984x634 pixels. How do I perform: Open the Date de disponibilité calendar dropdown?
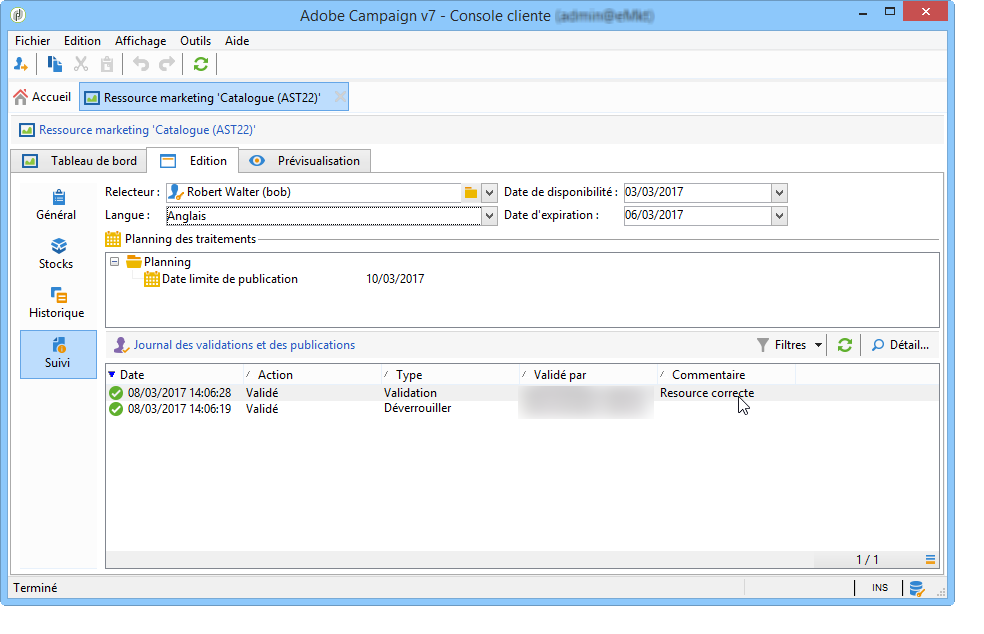779,193
